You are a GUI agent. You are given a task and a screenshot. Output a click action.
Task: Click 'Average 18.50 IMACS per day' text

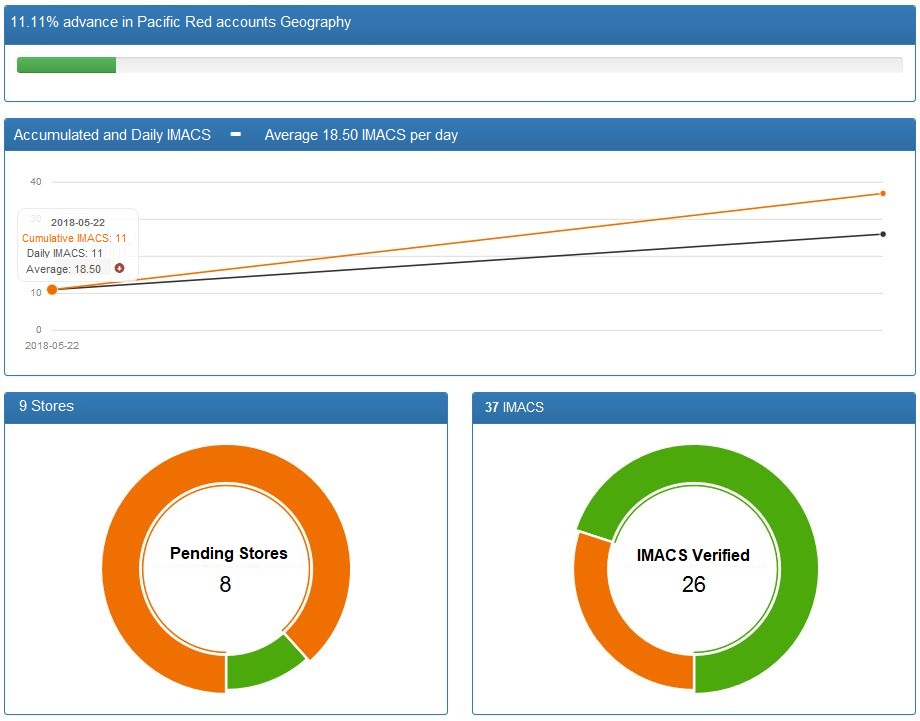pyautogui.click(x=361, y=135)
